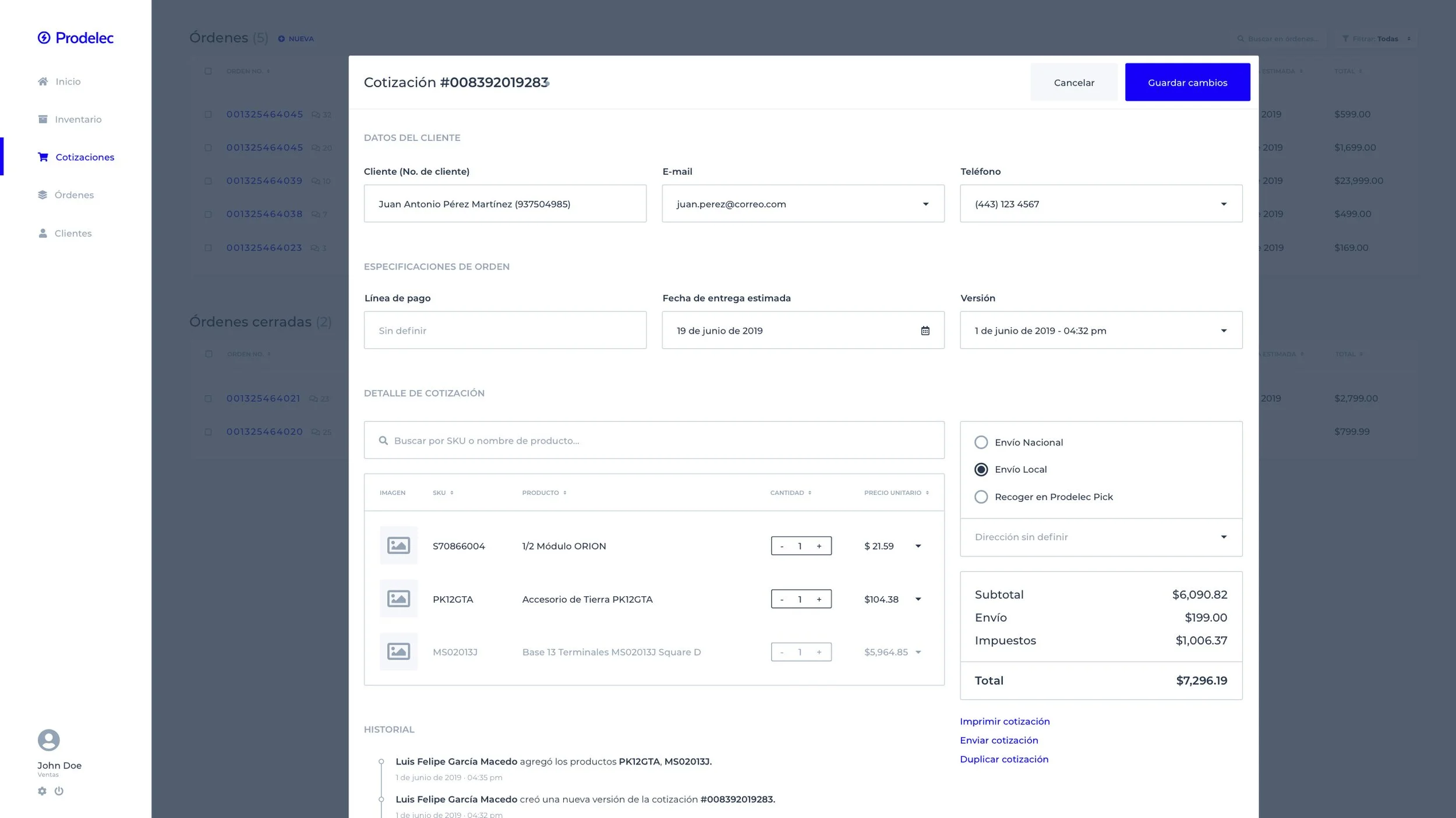Choose the Envío Local radio button
Image resolution: width=1456 pixels, height=818 pixels.
tap(981, 469)
